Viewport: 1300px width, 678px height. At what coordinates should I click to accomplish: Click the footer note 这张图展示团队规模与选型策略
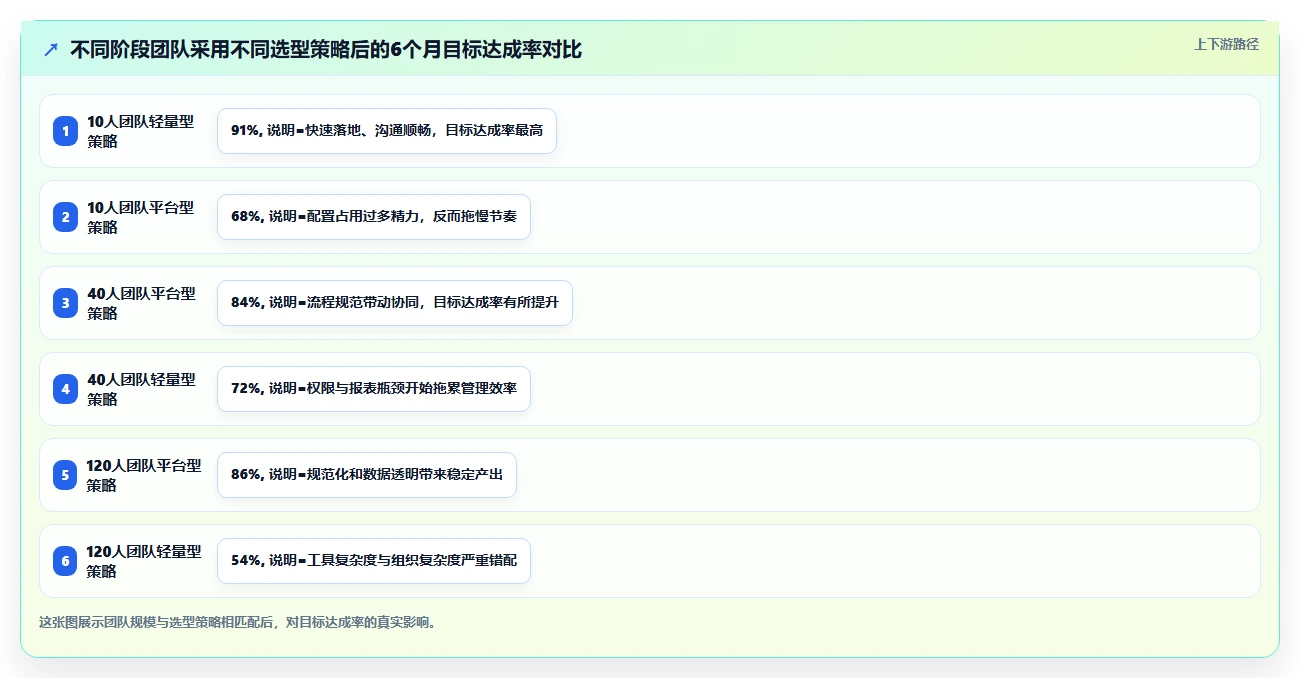click(x=238, y=622)
